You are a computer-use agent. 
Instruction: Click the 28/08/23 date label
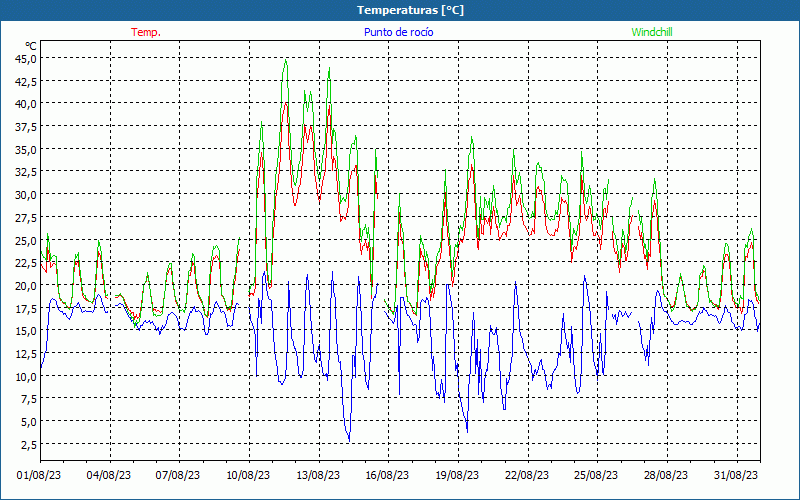[666, 475]
